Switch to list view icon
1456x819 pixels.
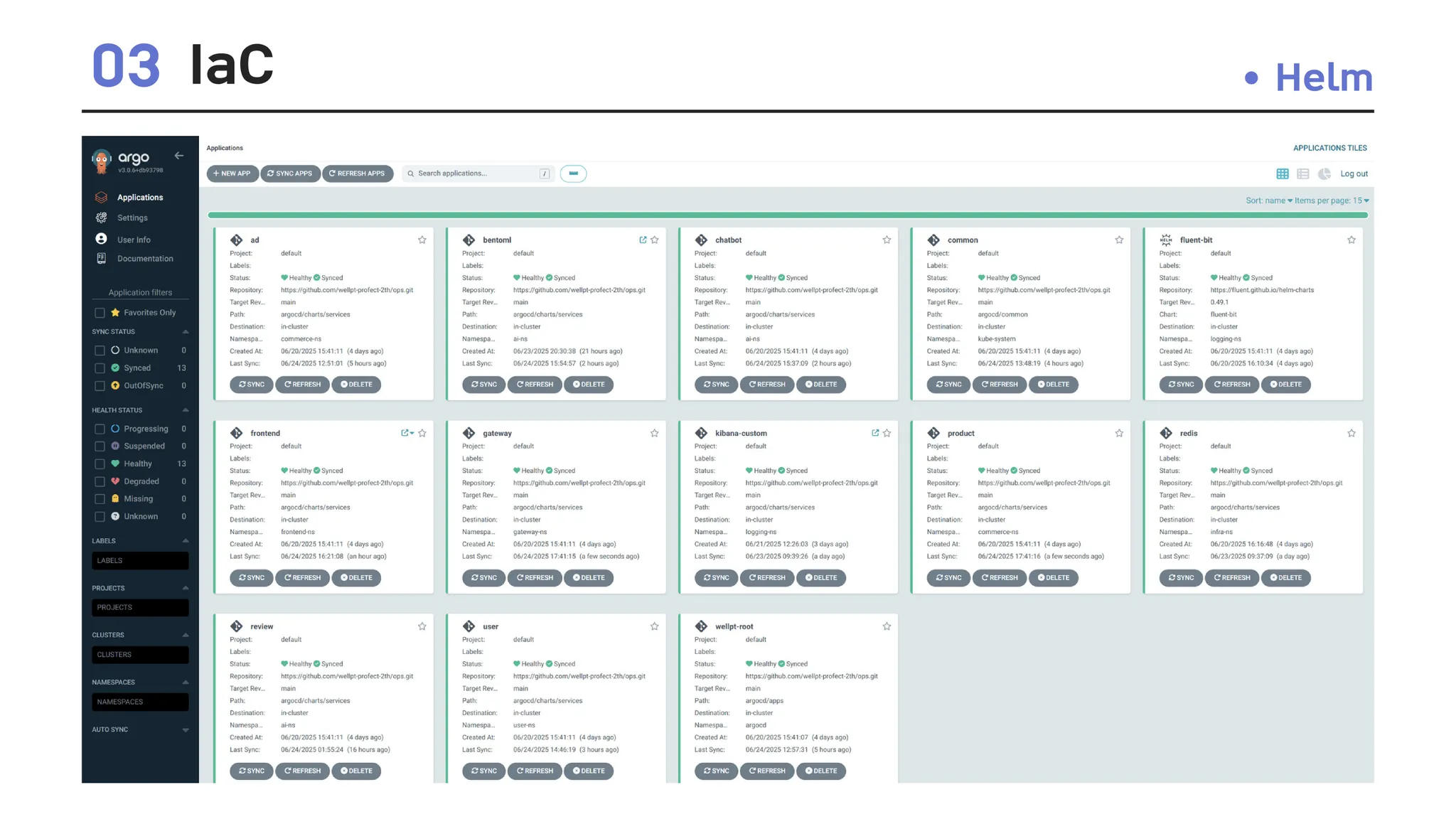pyautogui.click(x=1303, y=173)
